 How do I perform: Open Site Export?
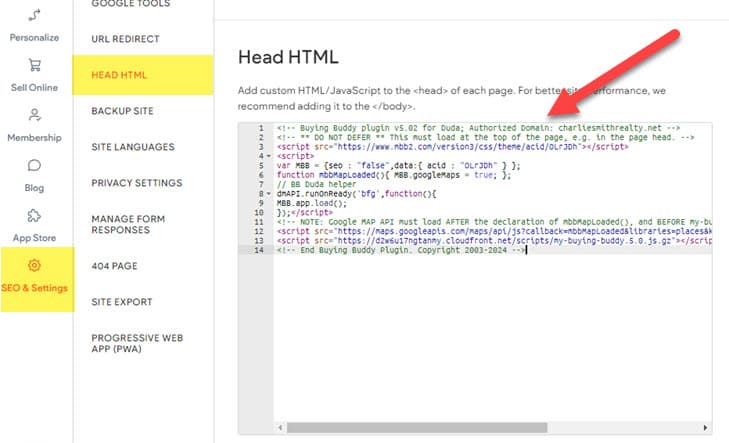tap(122, 302)
